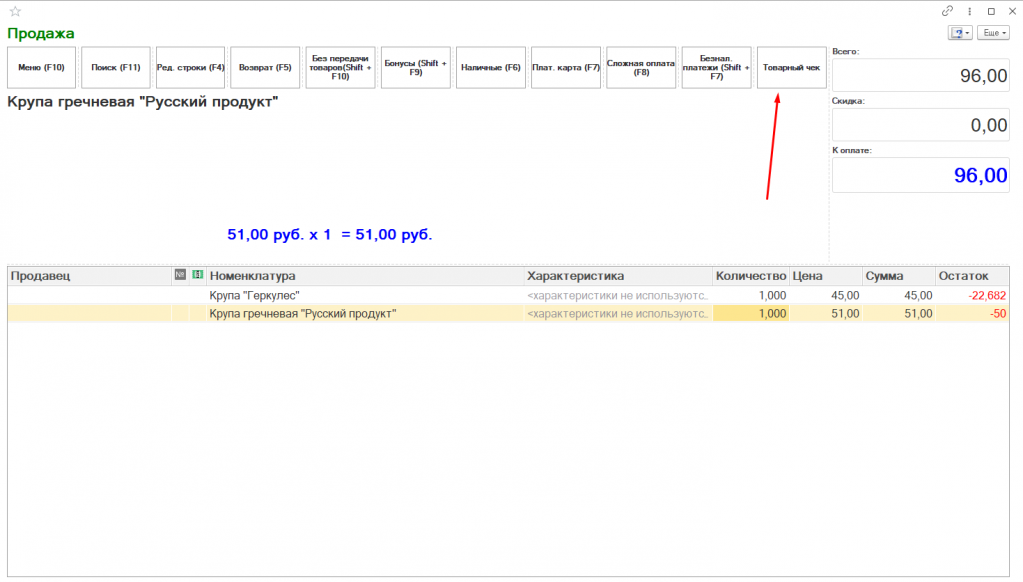The width and height of the screenshot is (1023, 582).
Task: Click гречневая row characteristic placeholder
Action: click(618, 314)
